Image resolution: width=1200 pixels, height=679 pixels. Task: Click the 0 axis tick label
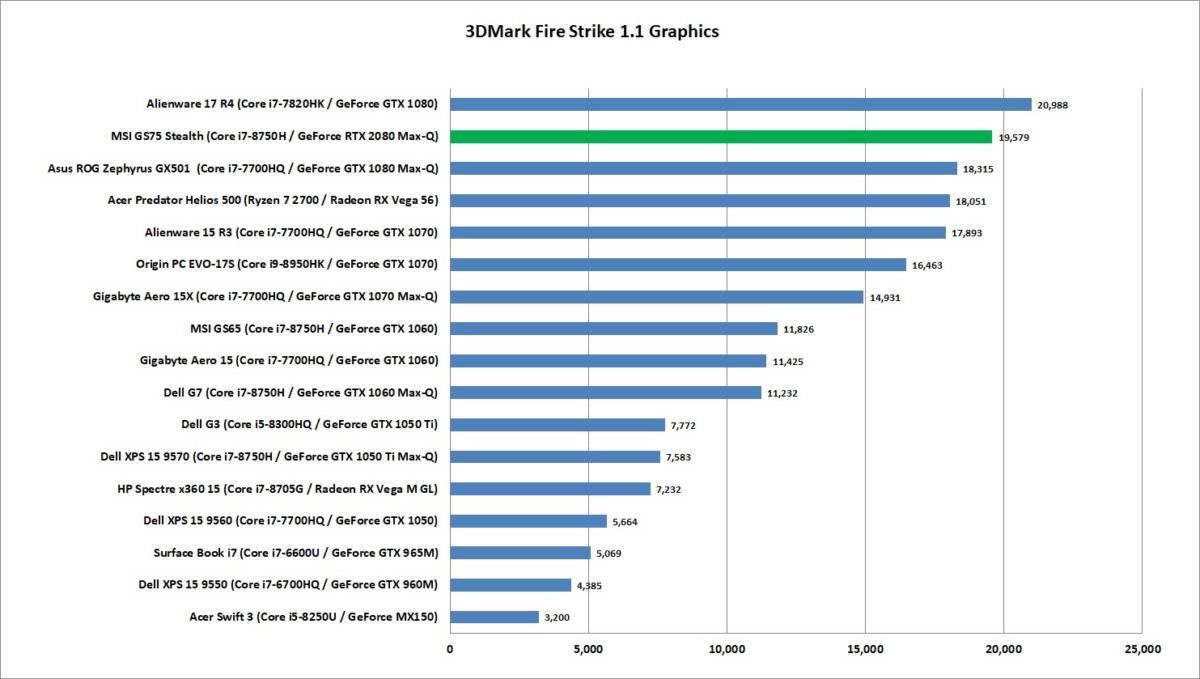pyautogui.click(x=450, y=649)
